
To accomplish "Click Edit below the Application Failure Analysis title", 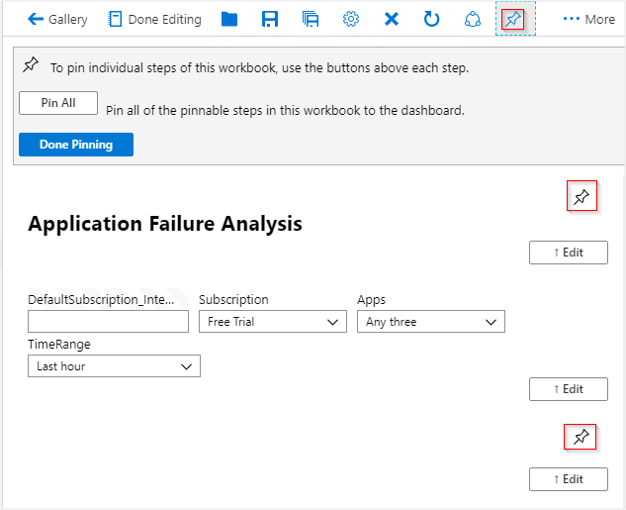I will point(568,252).
